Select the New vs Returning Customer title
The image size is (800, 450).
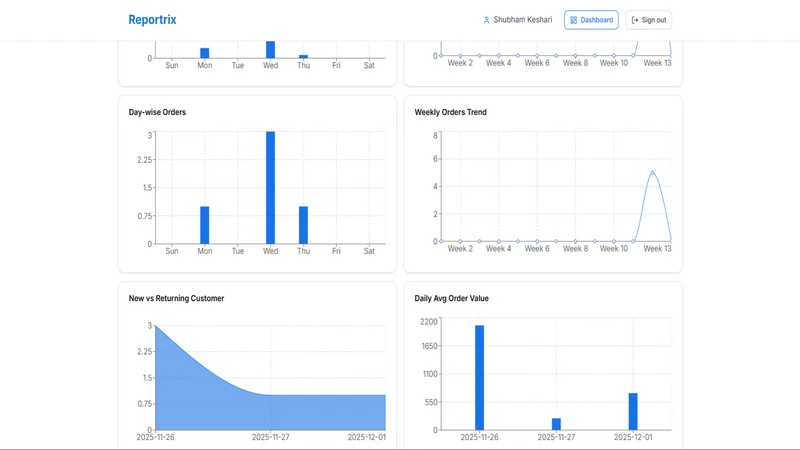coord(176,298)
